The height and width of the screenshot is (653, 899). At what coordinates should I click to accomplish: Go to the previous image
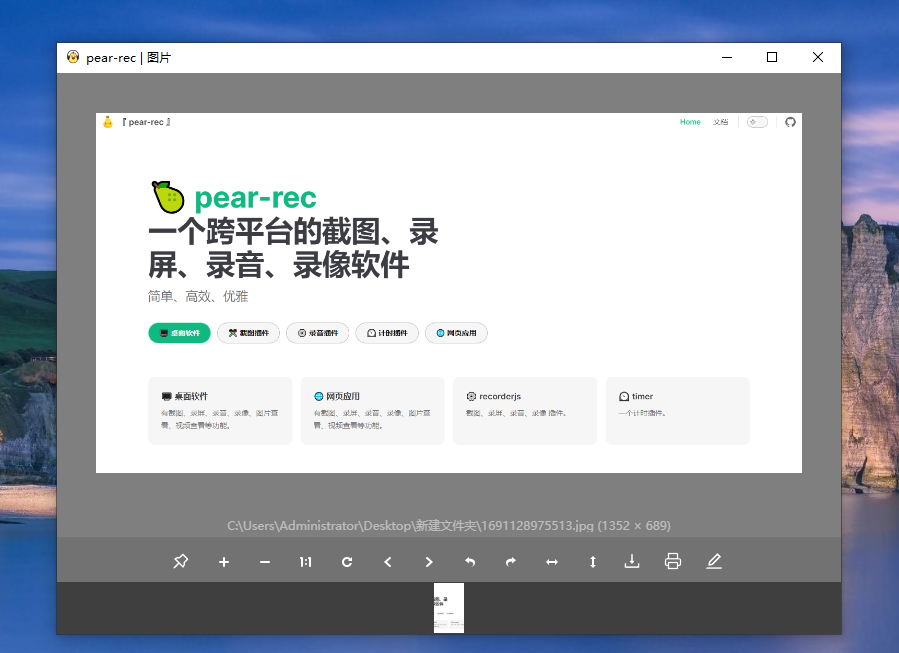tap(388, 562)
